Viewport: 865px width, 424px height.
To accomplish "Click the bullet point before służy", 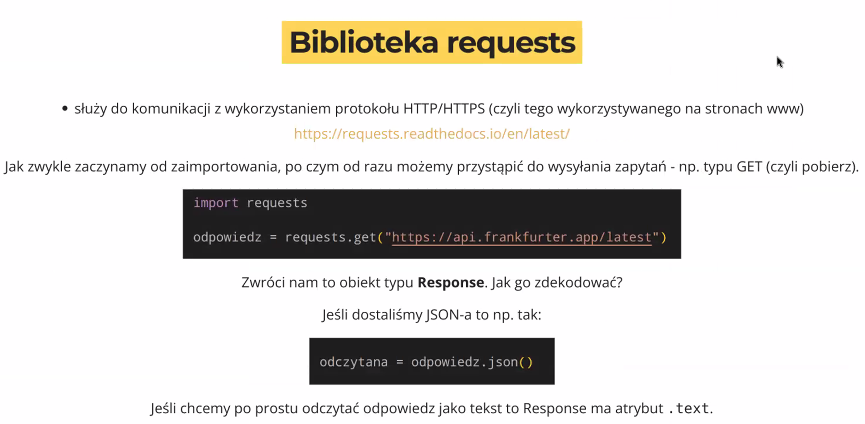I will point(65,109).
